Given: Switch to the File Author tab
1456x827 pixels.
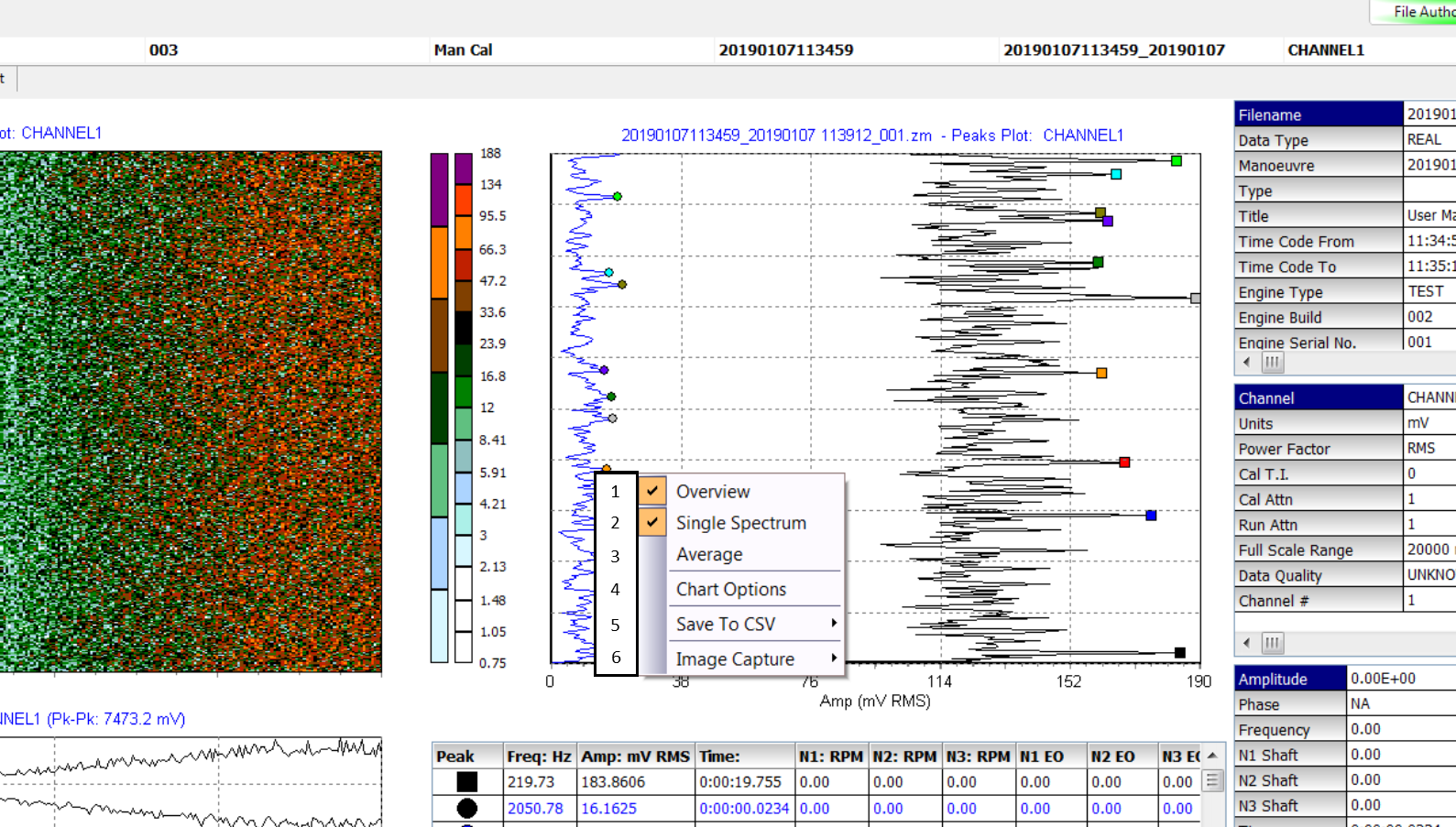Looking at the screenshot, I should pos(1421,12).
